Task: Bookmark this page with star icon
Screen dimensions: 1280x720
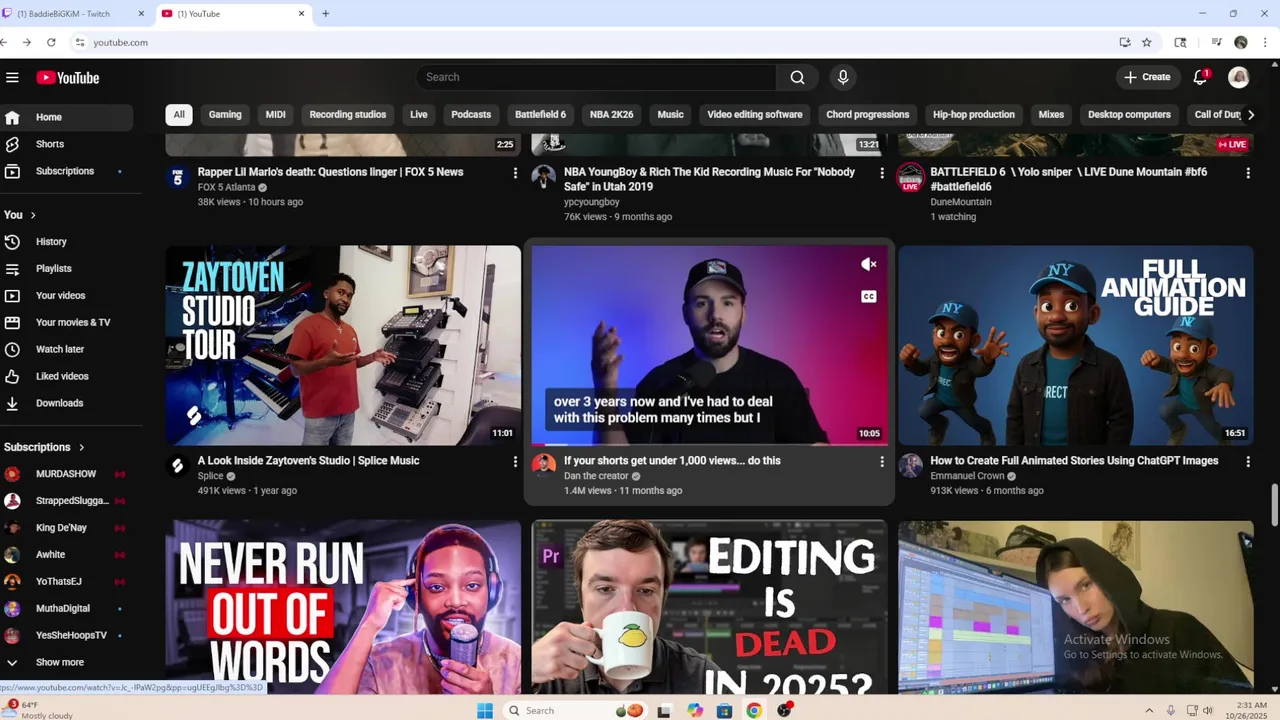Action: [1147, 42]
